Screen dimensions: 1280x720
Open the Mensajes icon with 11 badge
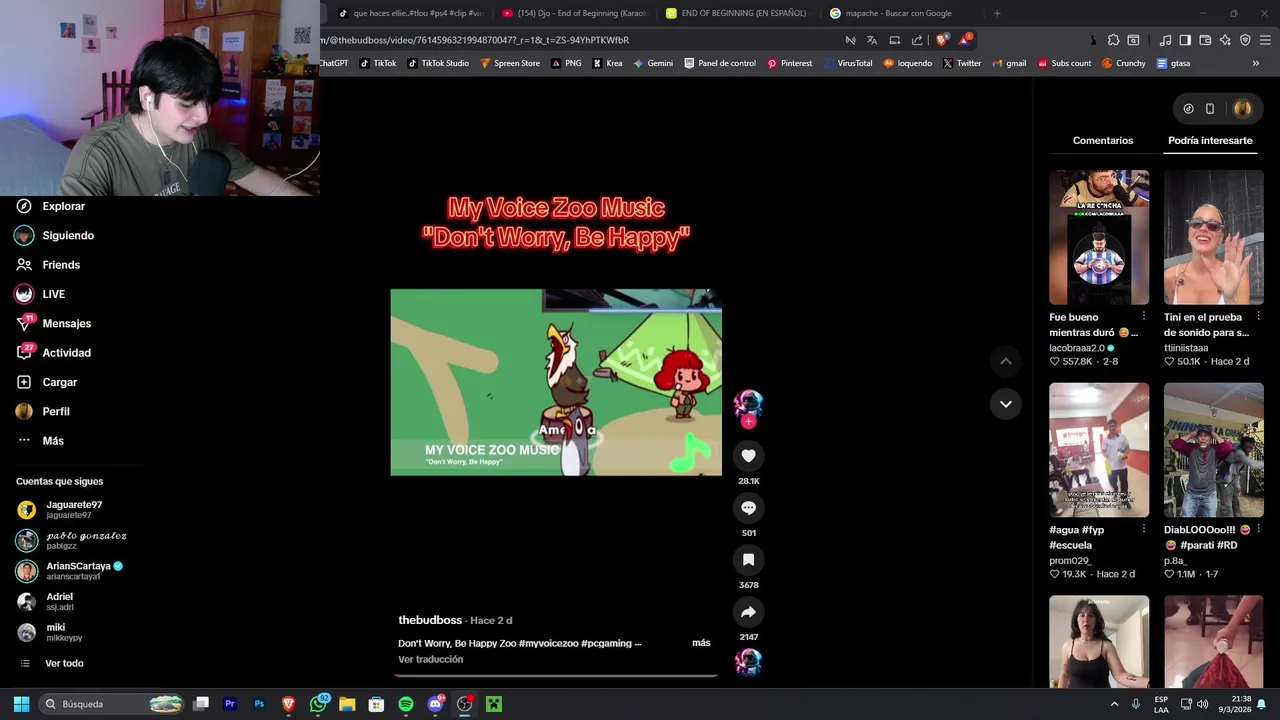24,323
